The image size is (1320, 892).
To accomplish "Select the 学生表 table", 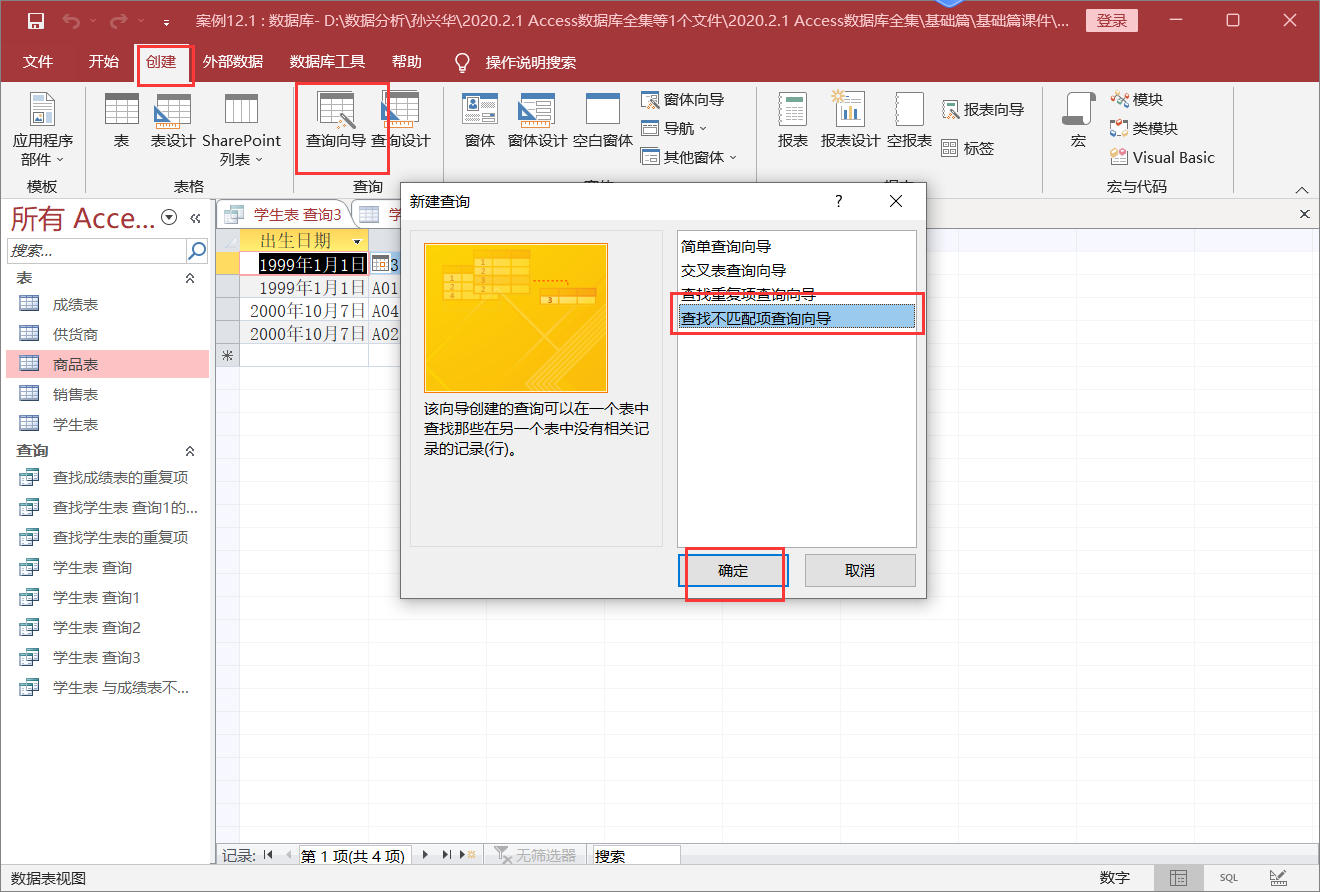I will tap(108, 424).
